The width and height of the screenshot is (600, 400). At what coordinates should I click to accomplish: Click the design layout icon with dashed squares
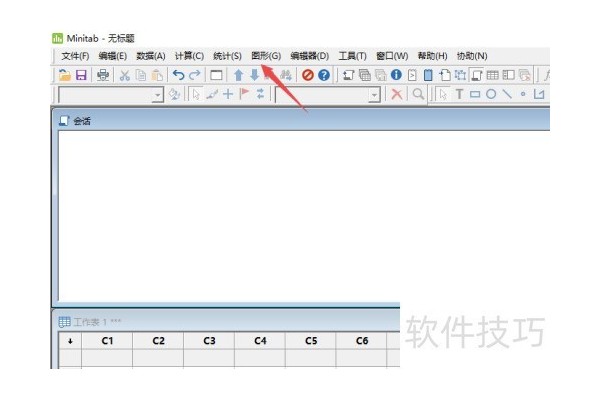460,75
